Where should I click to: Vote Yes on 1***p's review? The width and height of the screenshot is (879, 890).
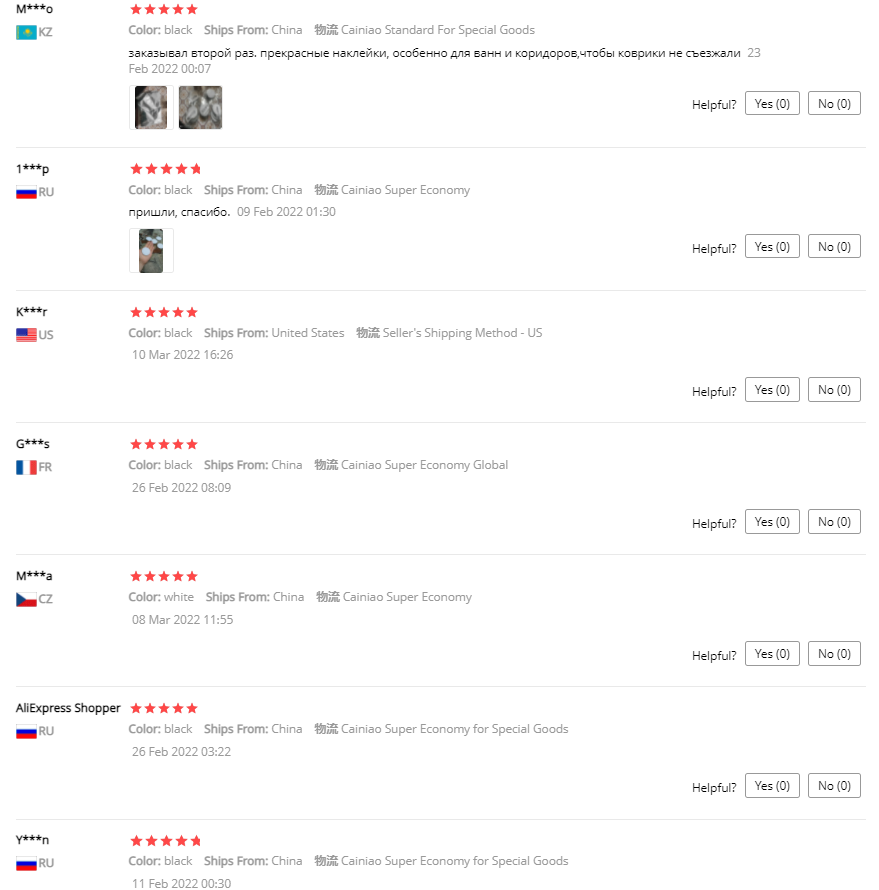[772, 246]
